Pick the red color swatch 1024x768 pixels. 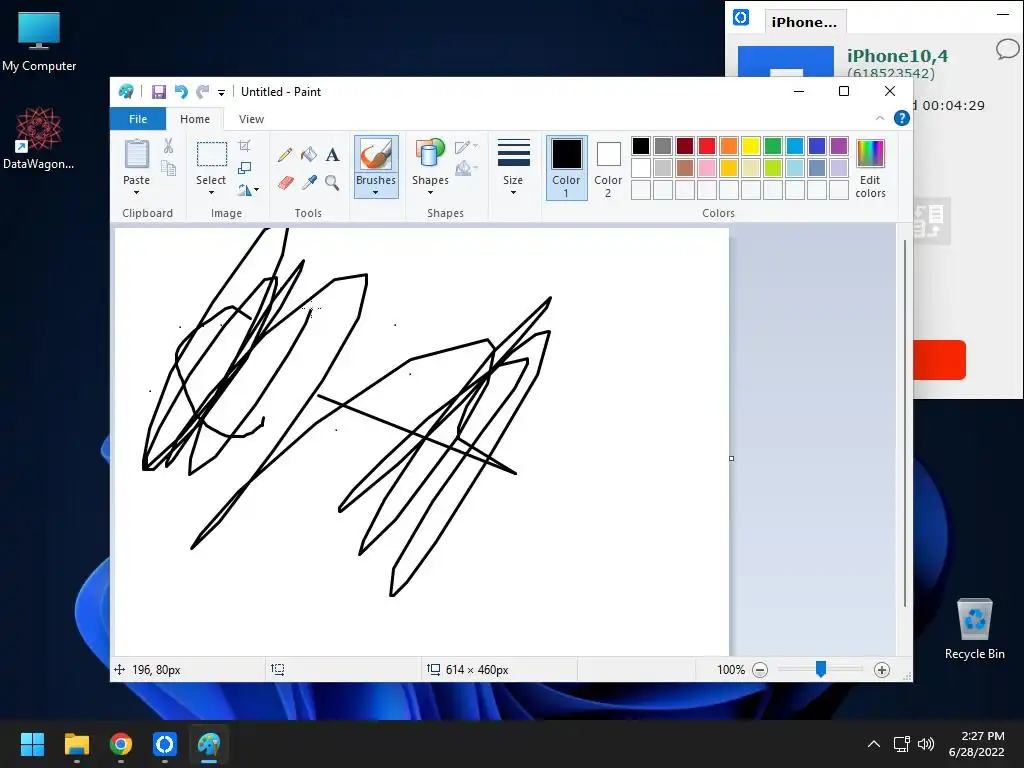pyautogui.click(x=707, y=146)
